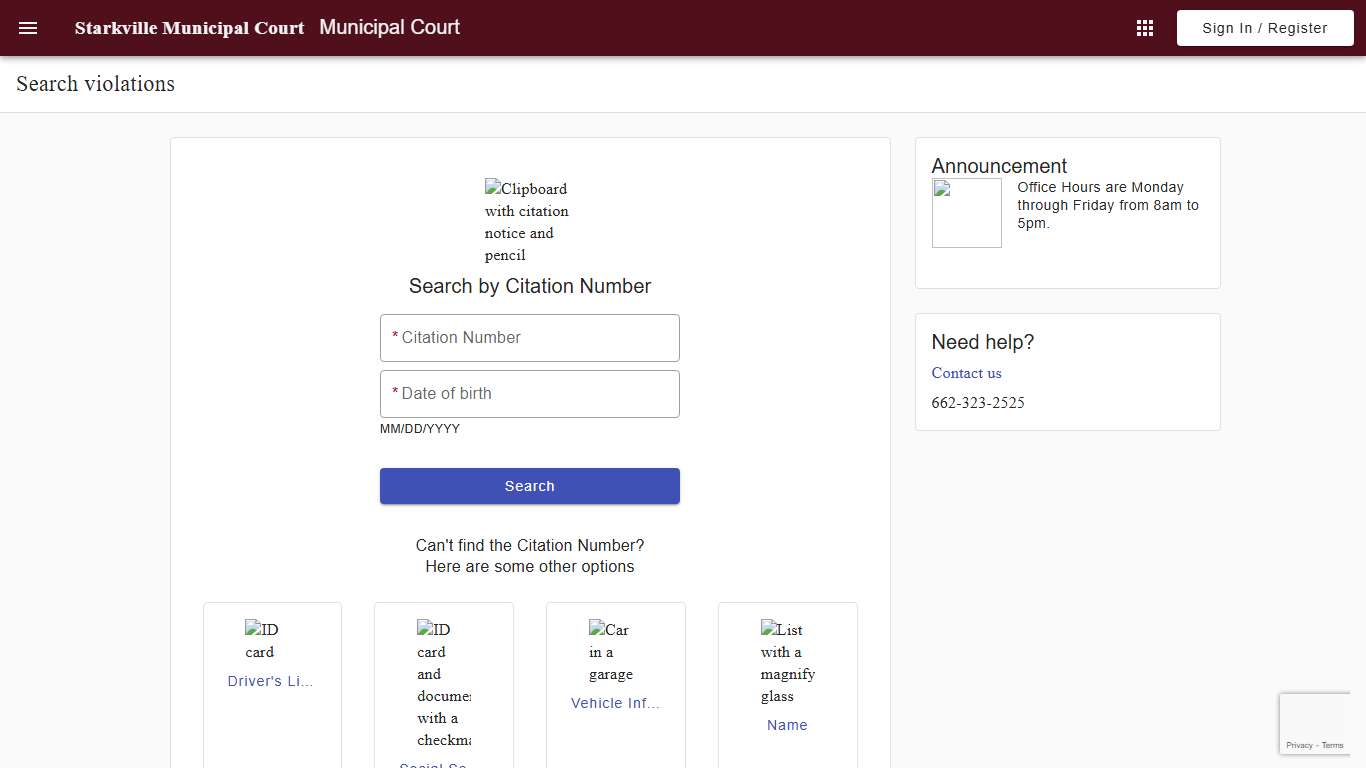Select the Vehicle Information search option

point(615,703)
